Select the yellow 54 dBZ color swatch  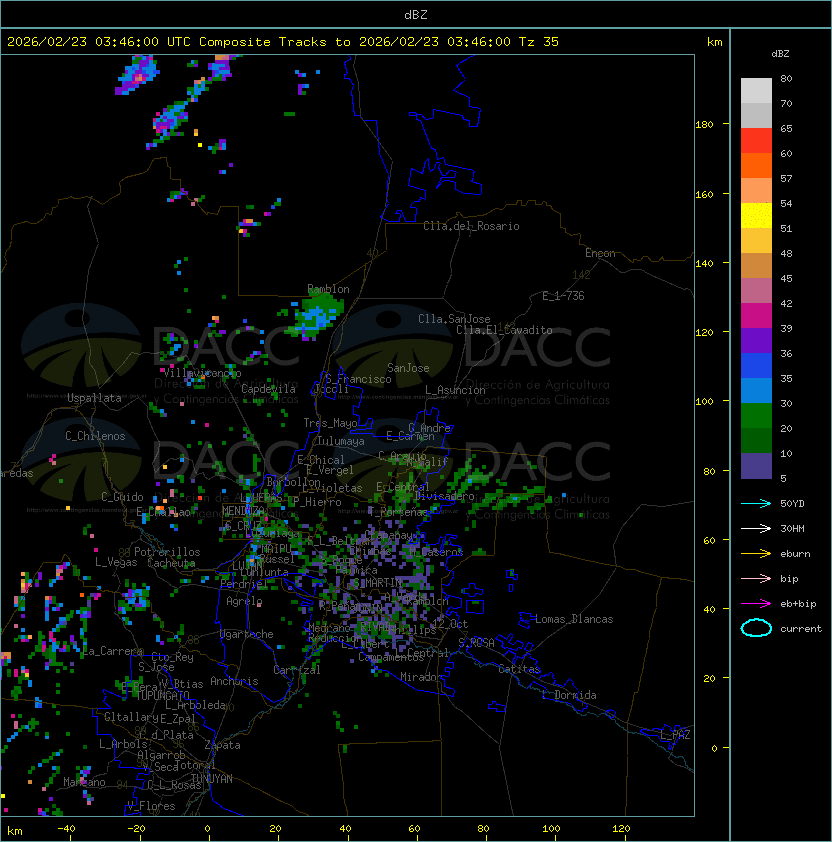(x=756, y=216)
